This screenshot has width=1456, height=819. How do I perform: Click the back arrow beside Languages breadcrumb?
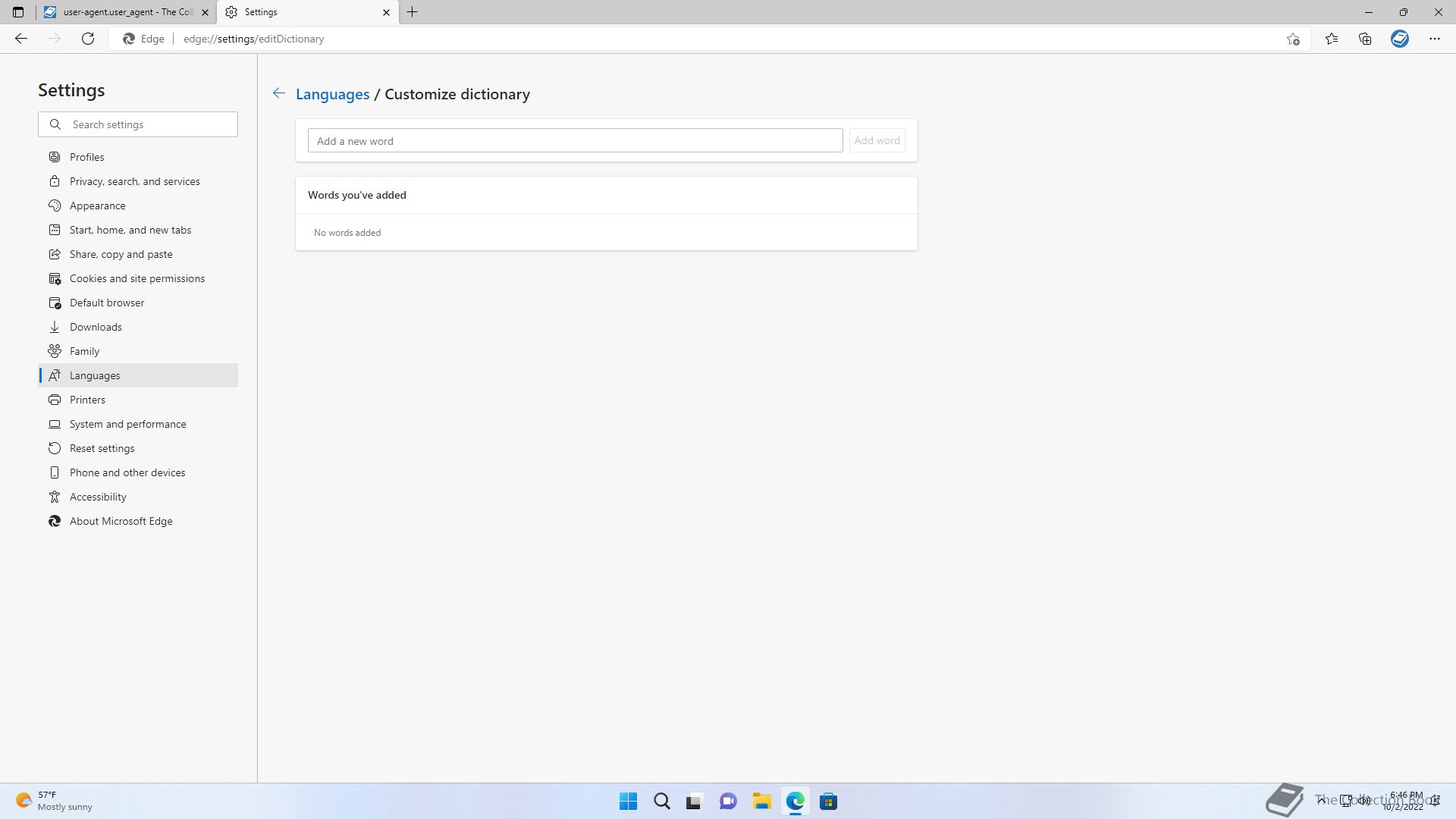[278, 93]
